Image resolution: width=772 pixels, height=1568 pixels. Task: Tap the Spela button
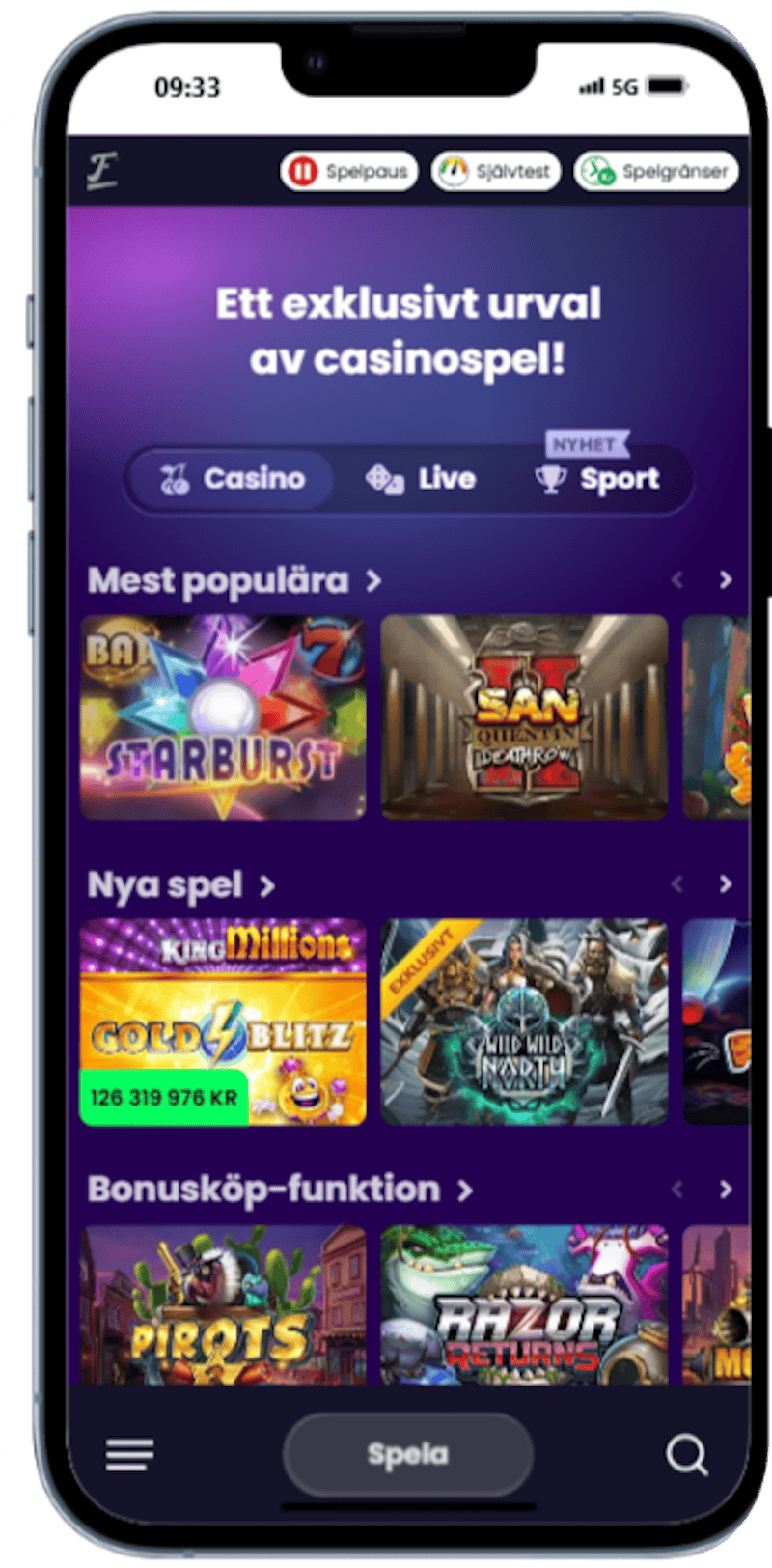[x=408, y=1454]
